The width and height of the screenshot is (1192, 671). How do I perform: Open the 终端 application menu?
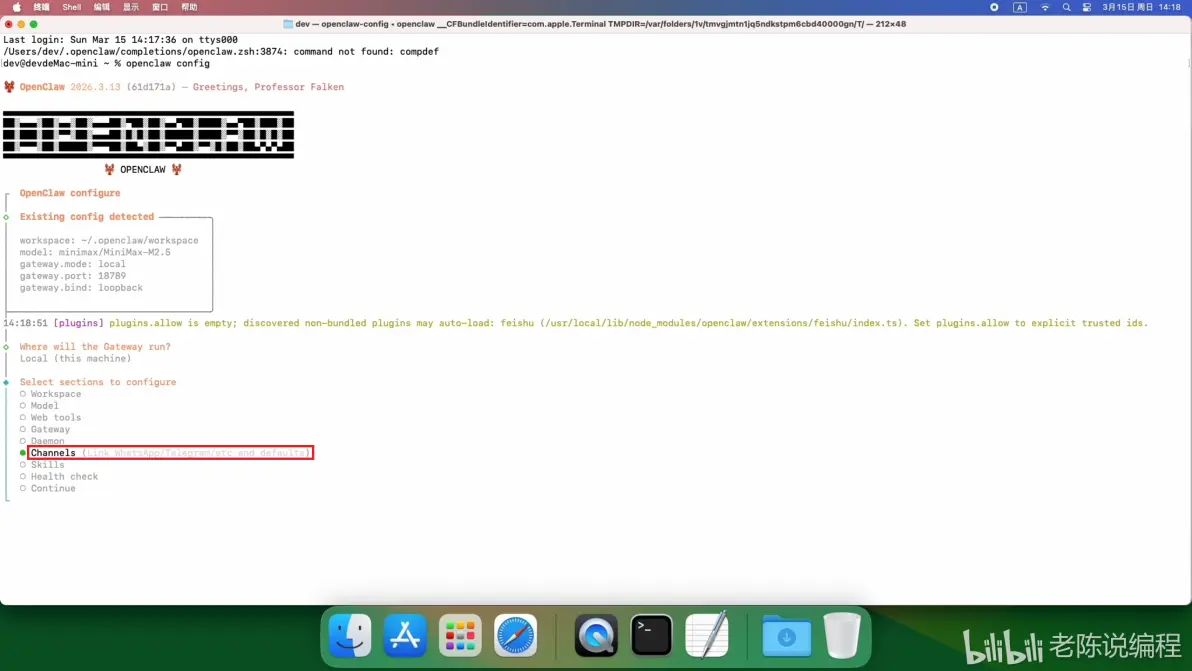point(41,7)
